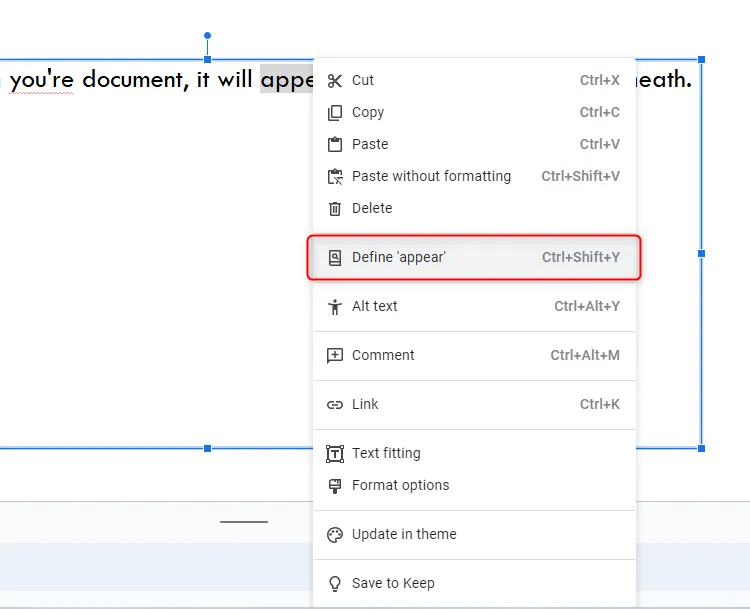Click the Ctrl+Shift+Y shortcut text

581,257
